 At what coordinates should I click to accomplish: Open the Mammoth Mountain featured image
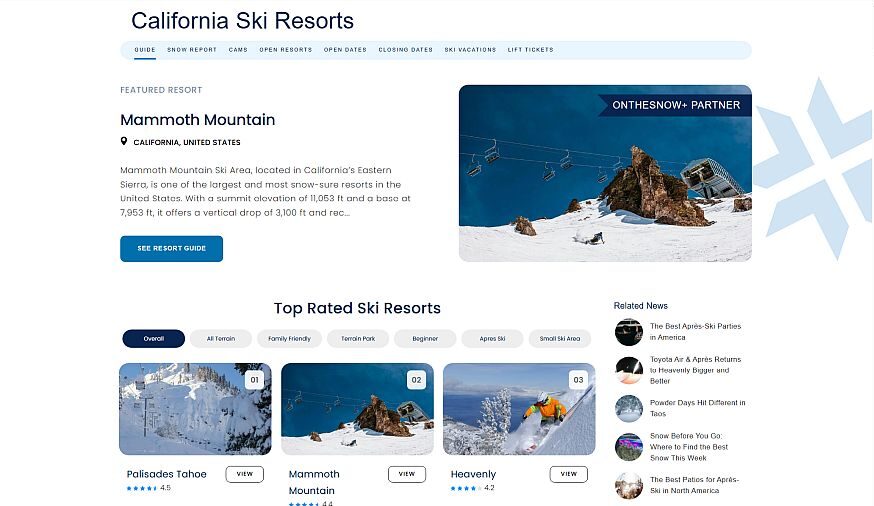[605, 174]
